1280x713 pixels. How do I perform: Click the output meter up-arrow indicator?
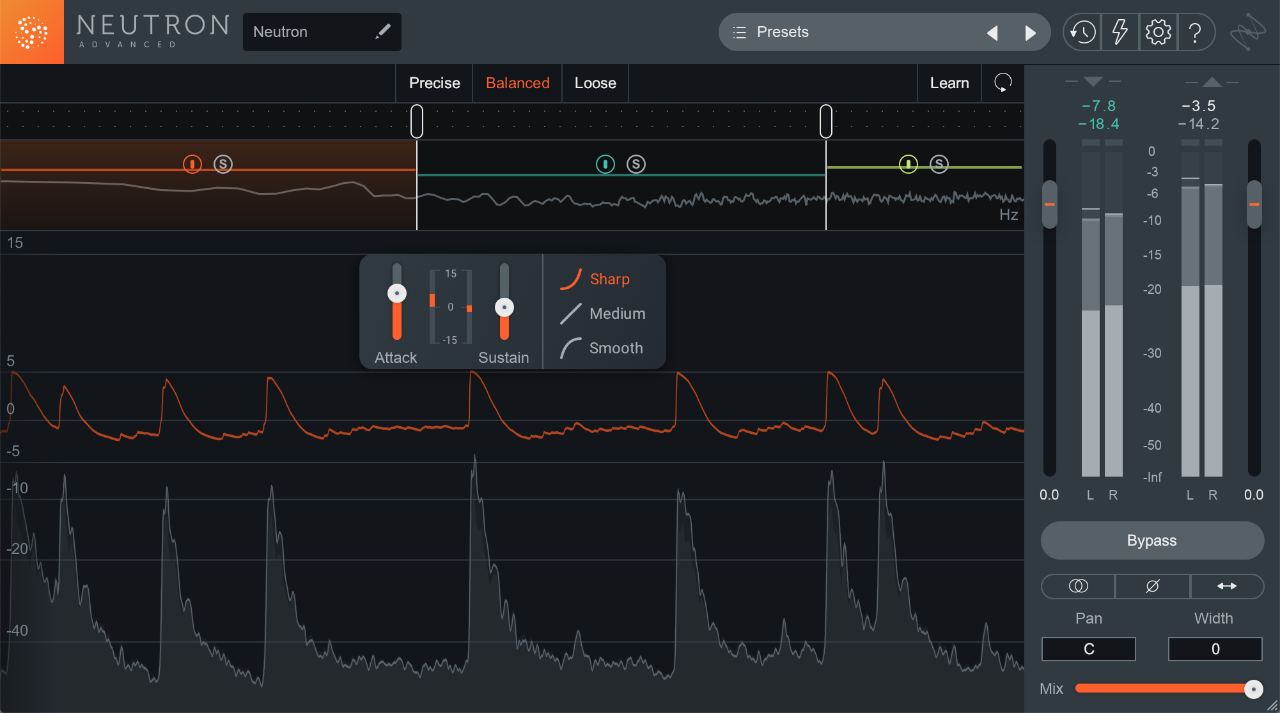[1212, 81]
